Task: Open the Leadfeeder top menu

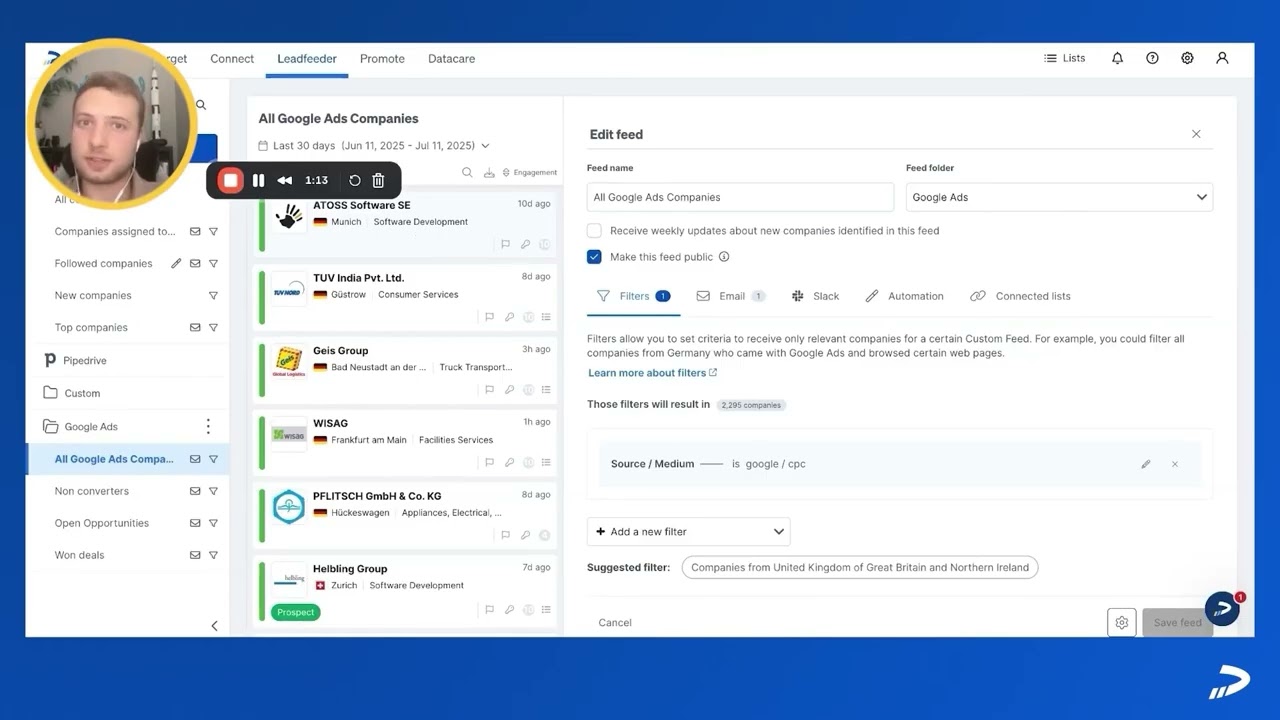Action: (307, 58)
